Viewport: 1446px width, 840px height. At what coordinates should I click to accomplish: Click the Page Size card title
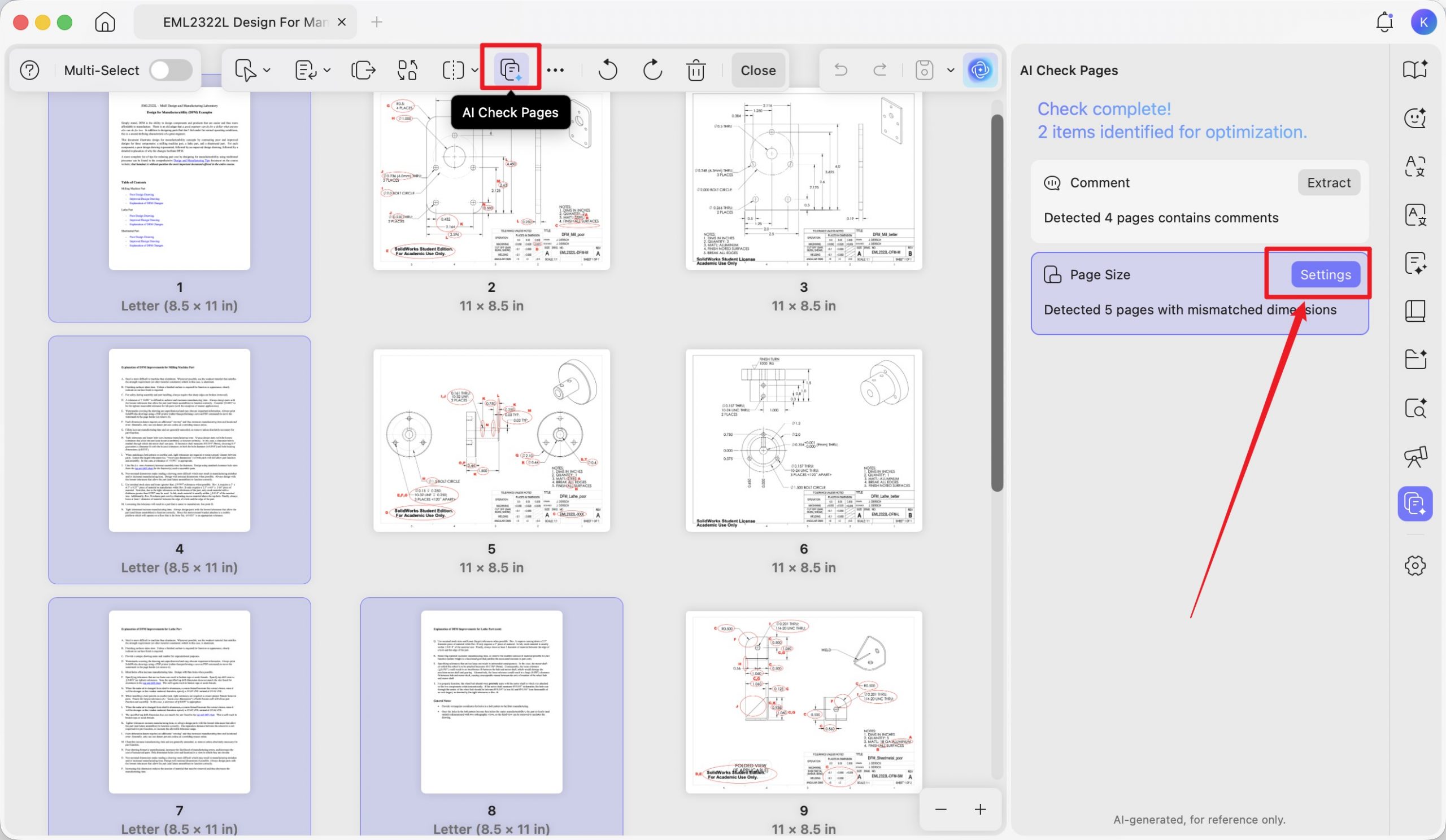[1100, 275]
